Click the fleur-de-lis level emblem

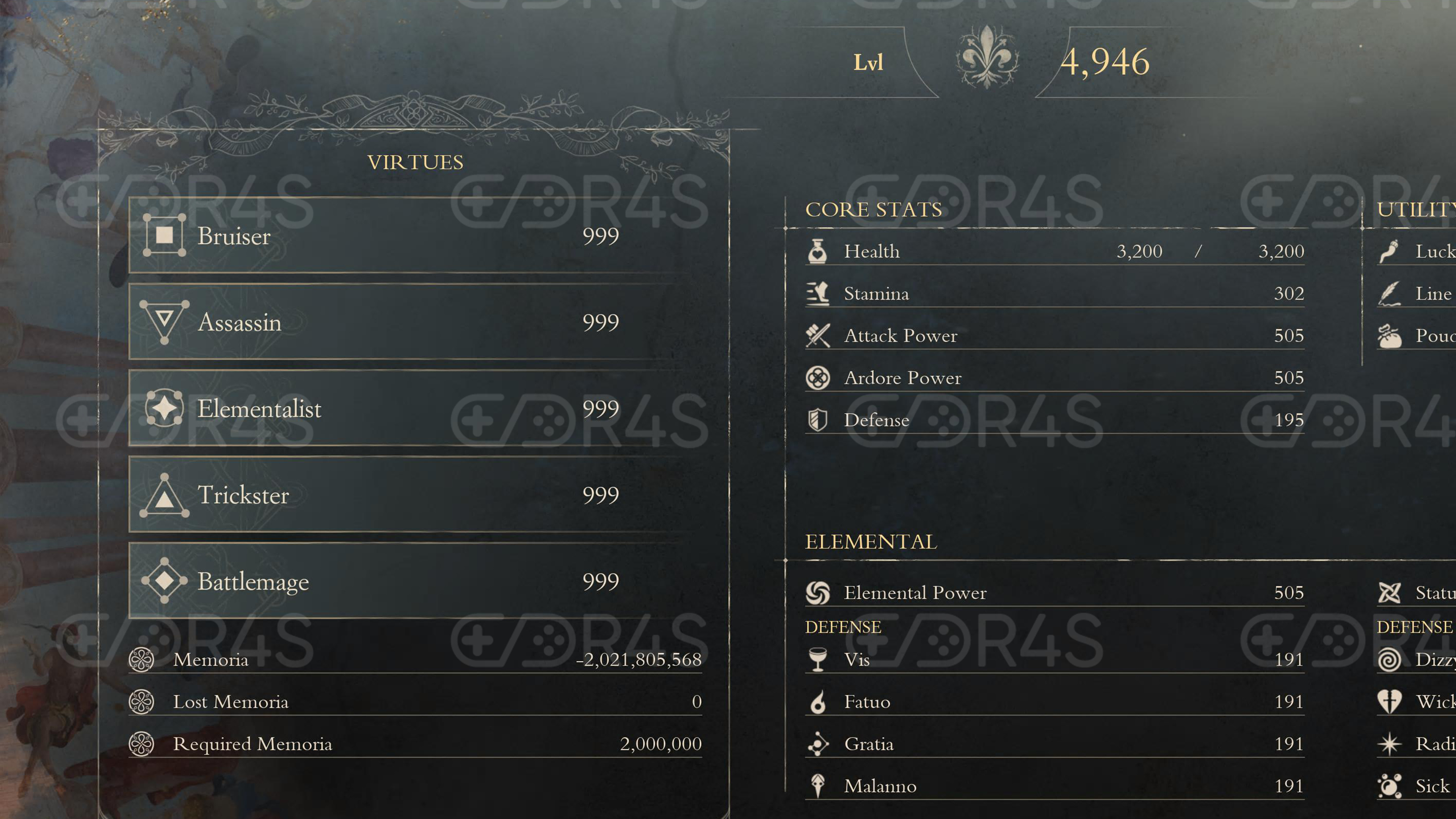[x=987, y=58]
